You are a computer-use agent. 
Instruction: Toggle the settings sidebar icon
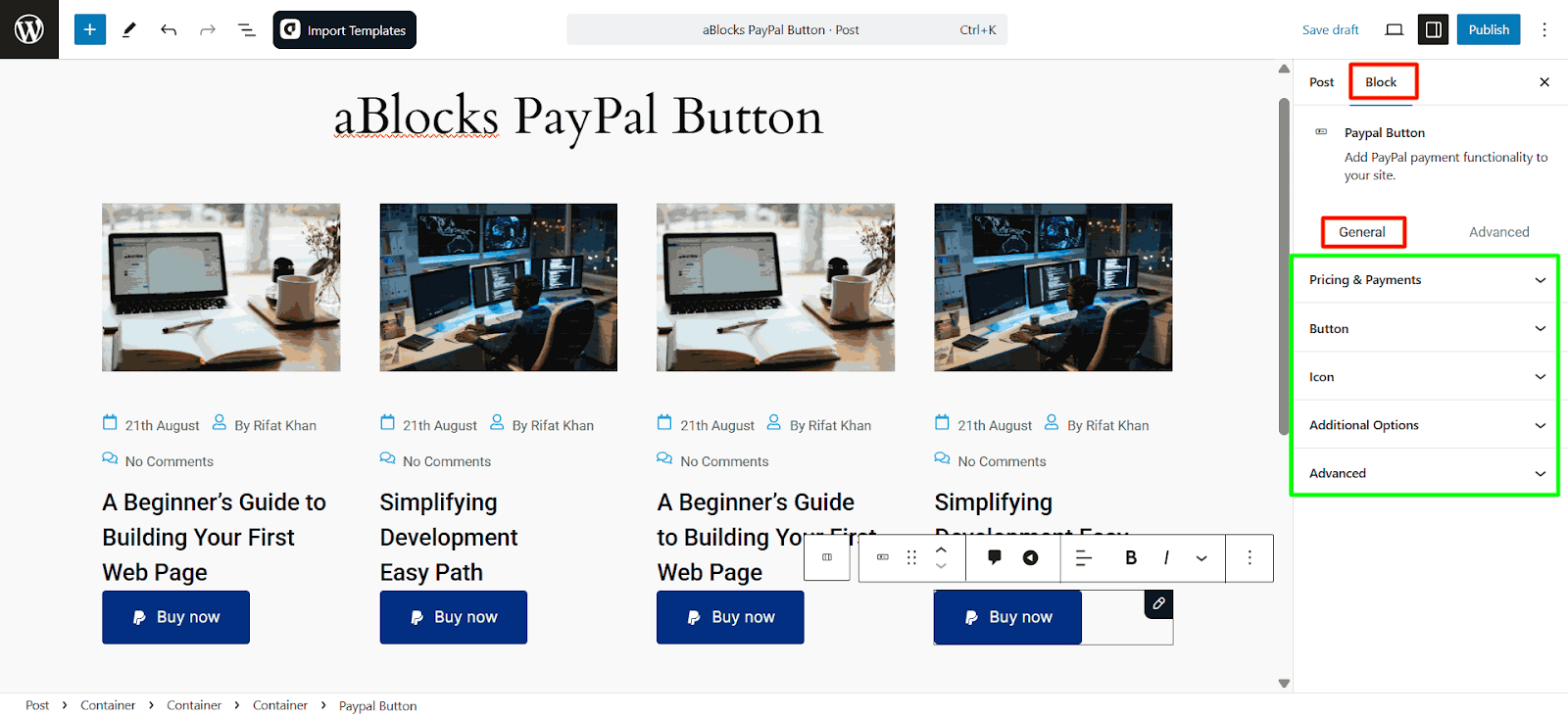coord(1434,29)
